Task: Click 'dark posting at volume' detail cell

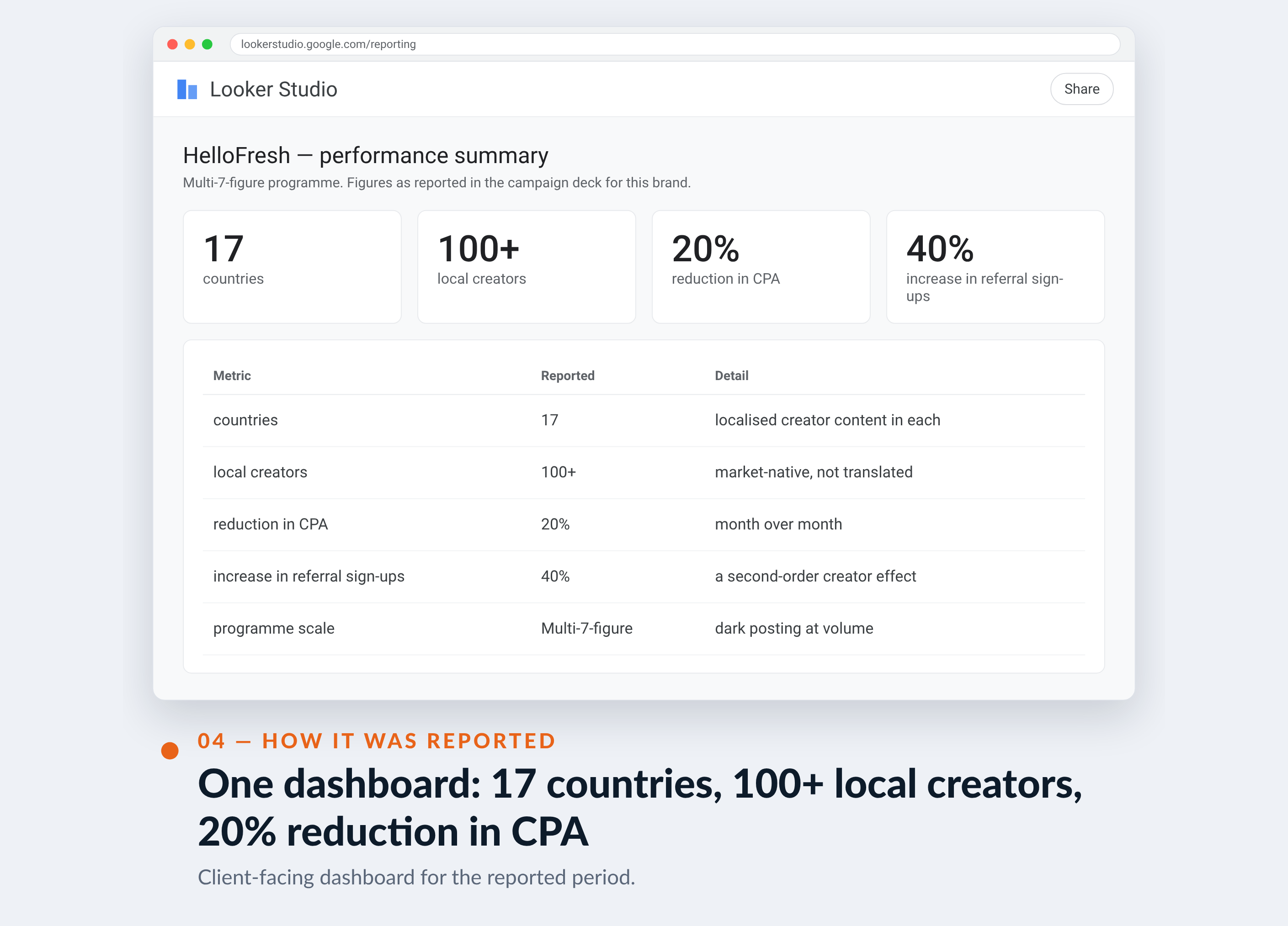Action: click(794, 629)
